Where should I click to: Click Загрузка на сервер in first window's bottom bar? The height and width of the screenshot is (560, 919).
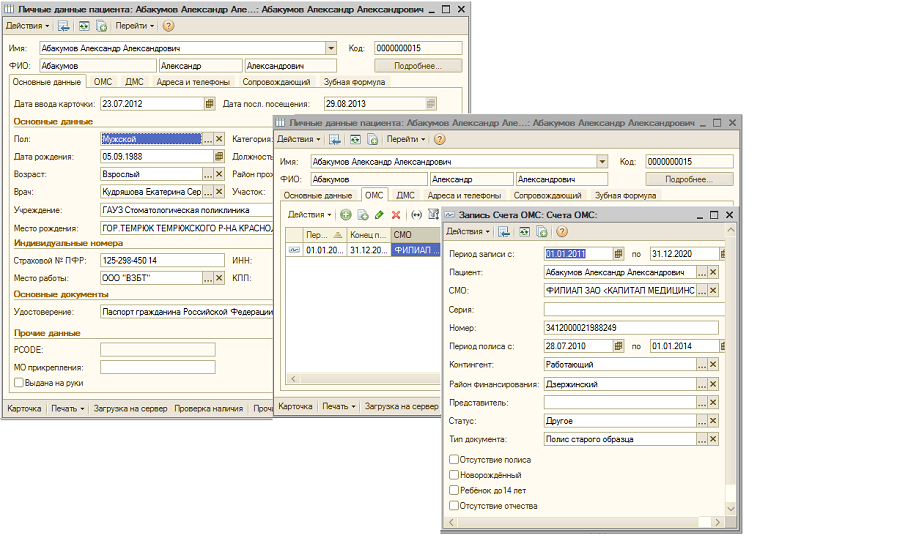coord(131,408)
